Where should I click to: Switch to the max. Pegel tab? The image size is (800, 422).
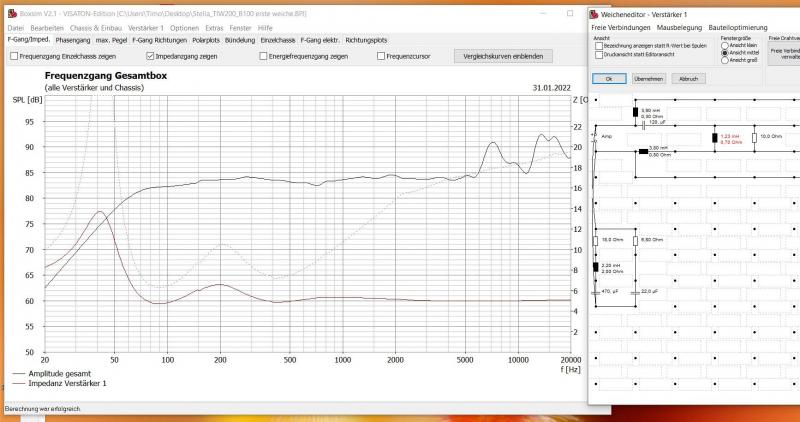(112, 40)
